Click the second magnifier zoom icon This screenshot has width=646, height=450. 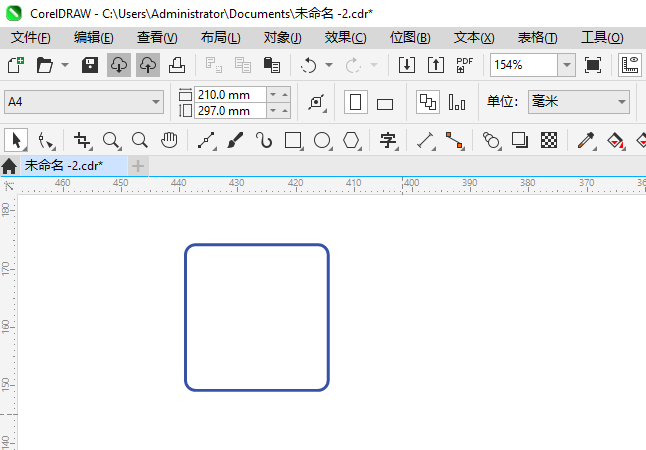pos(140,140)
